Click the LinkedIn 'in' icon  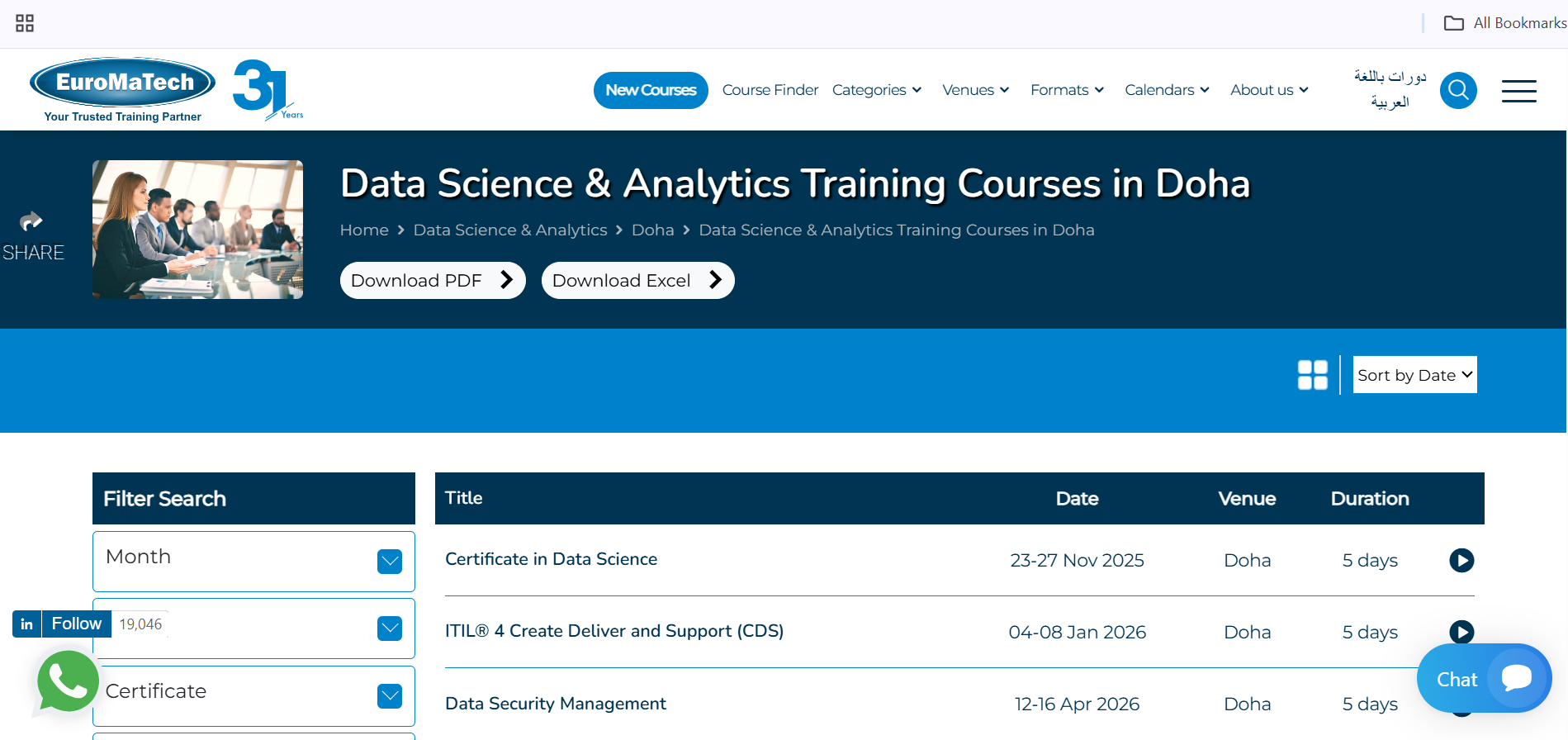27,624
